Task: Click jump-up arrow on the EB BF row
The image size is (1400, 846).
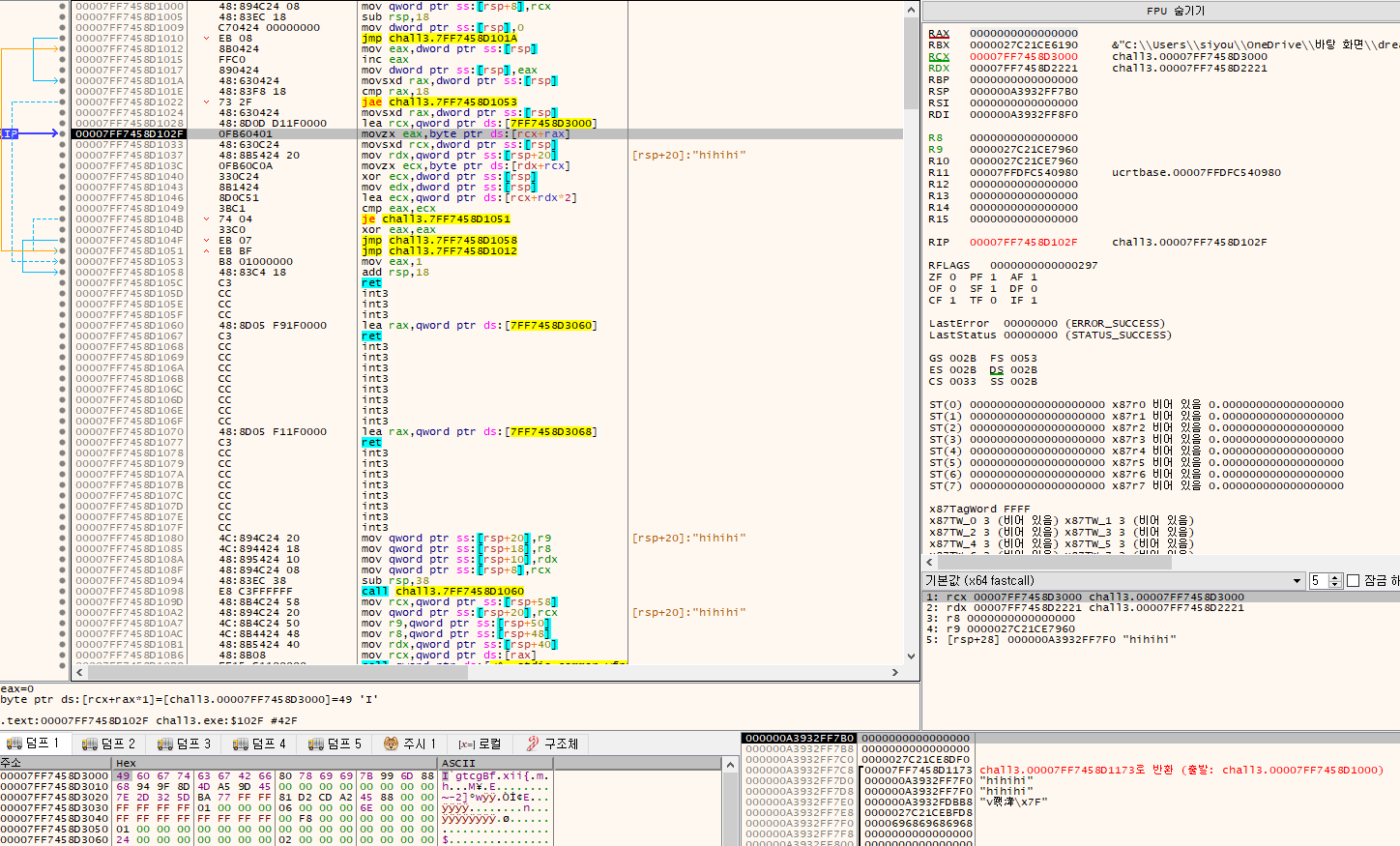Action: pos(206,250)
